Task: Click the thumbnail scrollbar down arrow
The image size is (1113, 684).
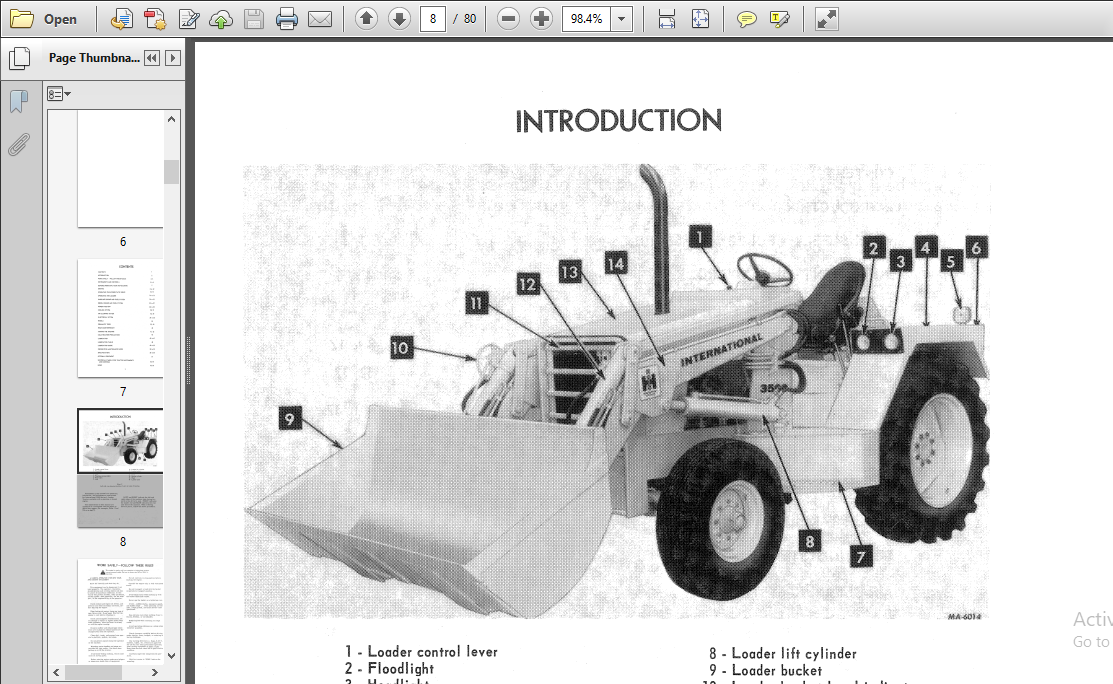Action: click(172, 656)
